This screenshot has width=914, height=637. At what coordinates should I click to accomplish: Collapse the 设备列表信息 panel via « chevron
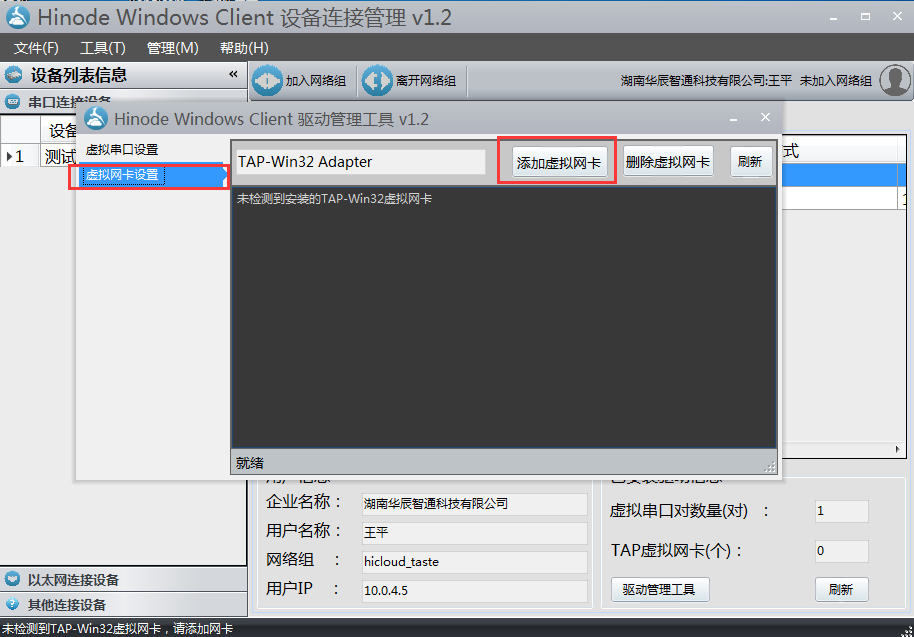pyautogui.click(x=233, y=74)
